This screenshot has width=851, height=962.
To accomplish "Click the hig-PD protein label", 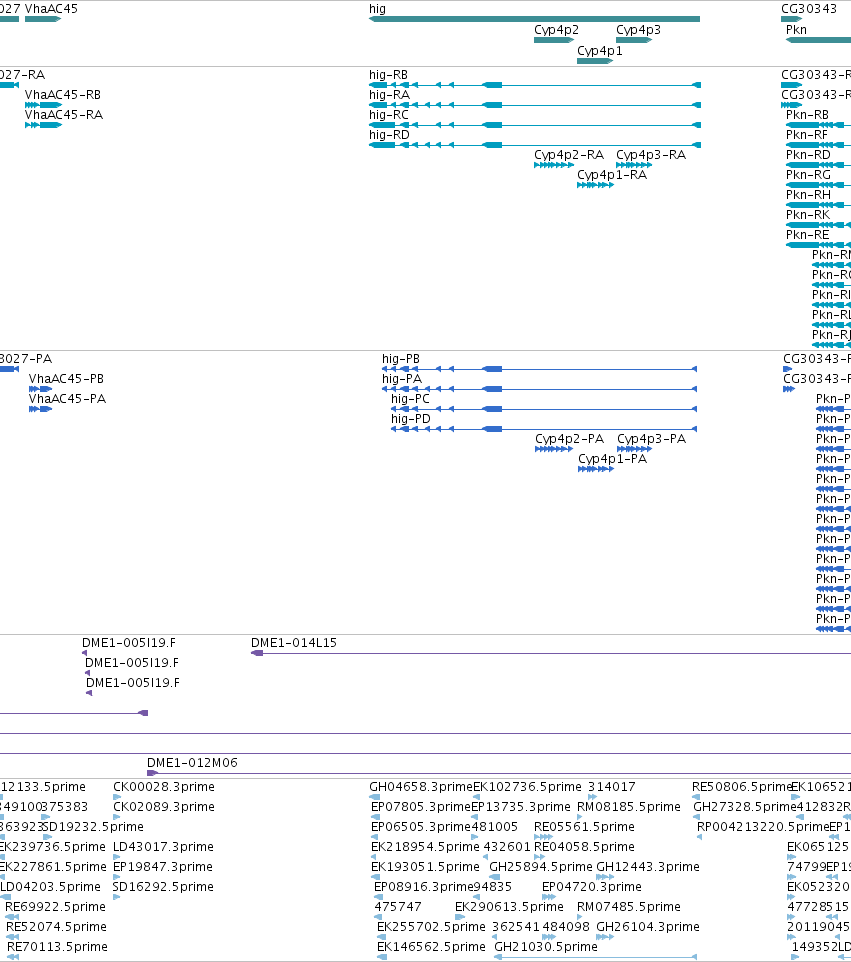I will coord(411,418).
